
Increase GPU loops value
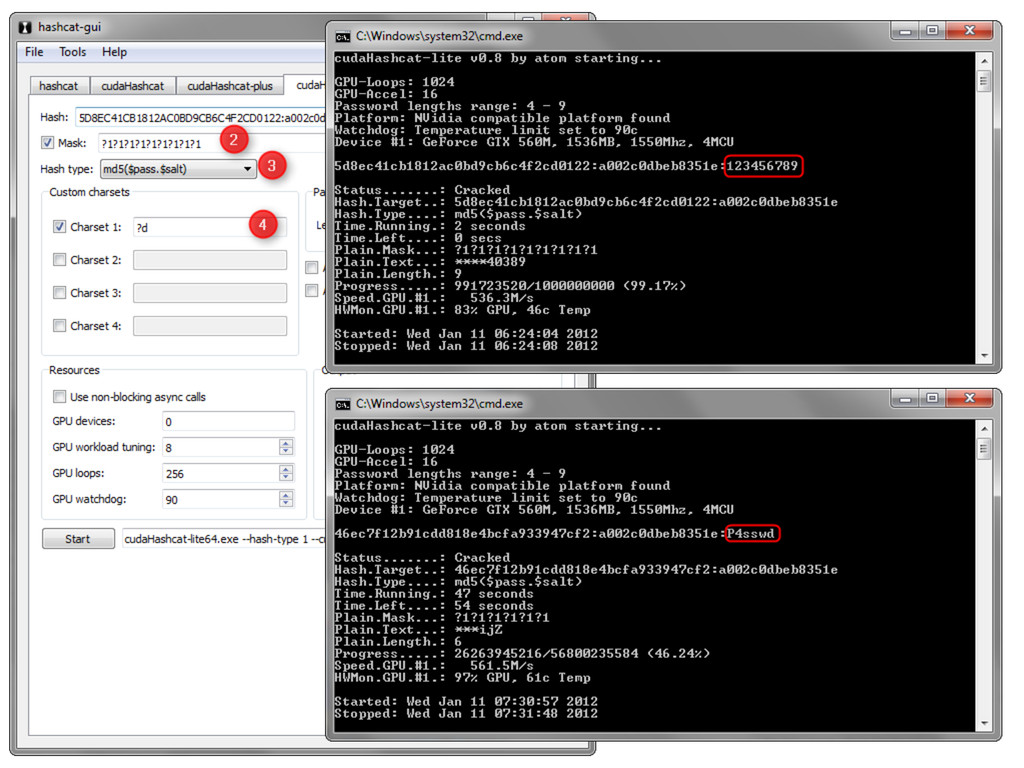click(286, 469)
